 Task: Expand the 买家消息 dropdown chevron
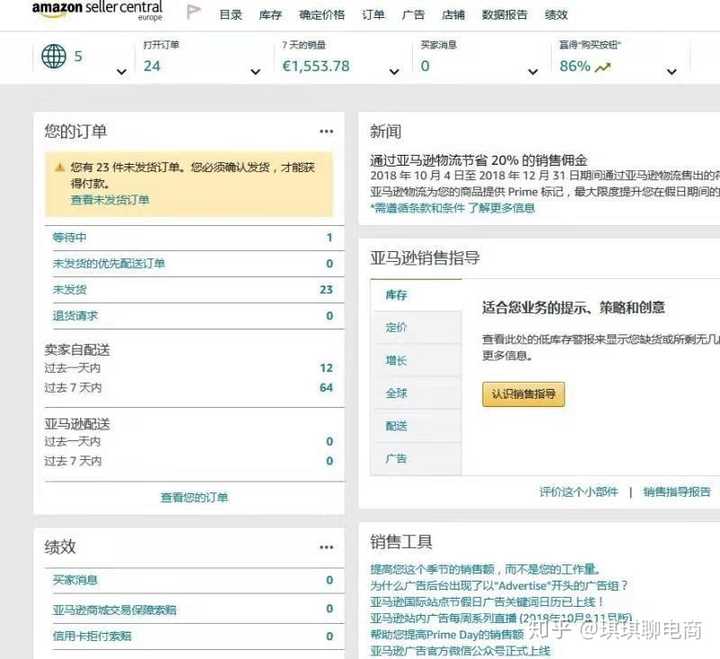(533, 72)
